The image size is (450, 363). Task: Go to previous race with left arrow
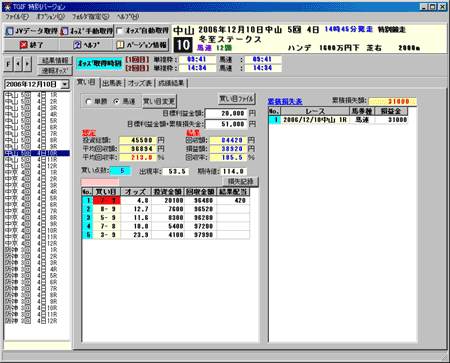pos(18,64)
